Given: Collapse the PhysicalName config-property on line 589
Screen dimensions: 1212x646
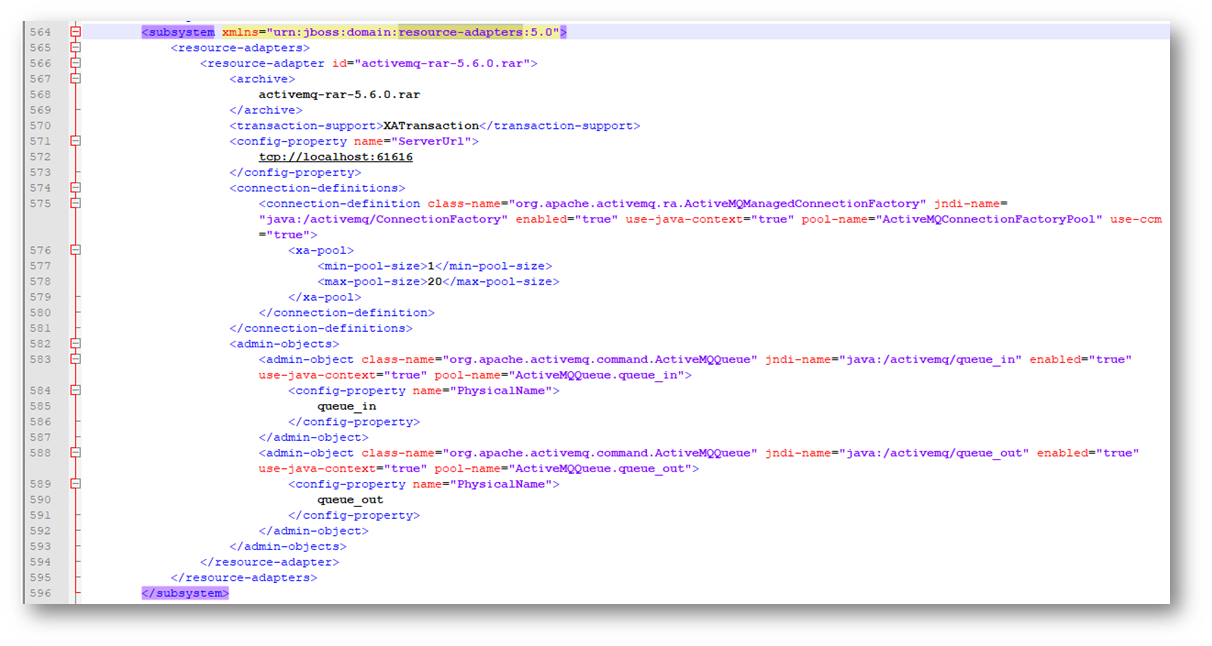Looking at the screenshot, I should 75,484.
